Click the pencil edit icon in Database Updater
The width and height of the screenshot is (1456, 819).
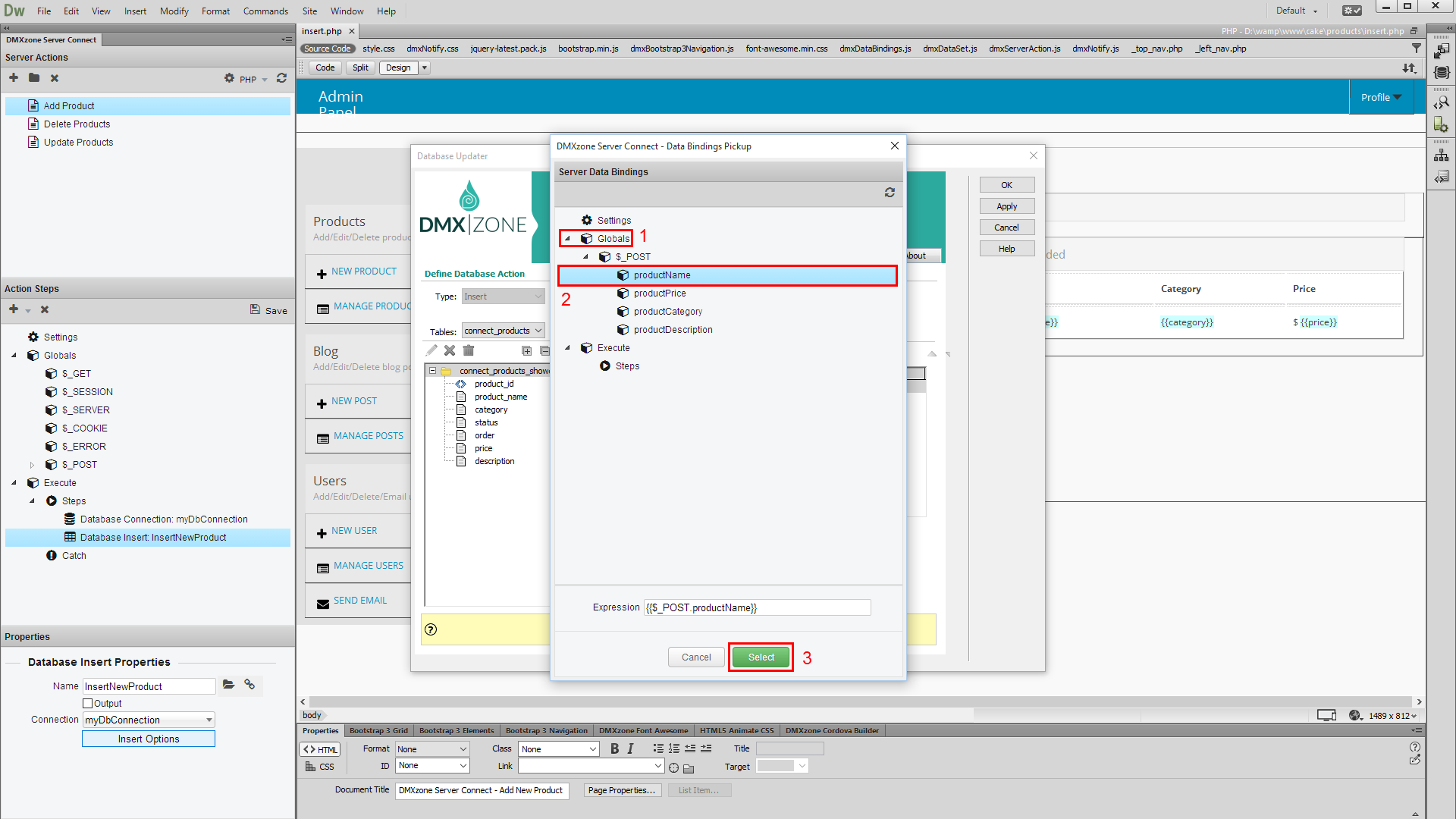pyautogui.click(x=431, y=350)
